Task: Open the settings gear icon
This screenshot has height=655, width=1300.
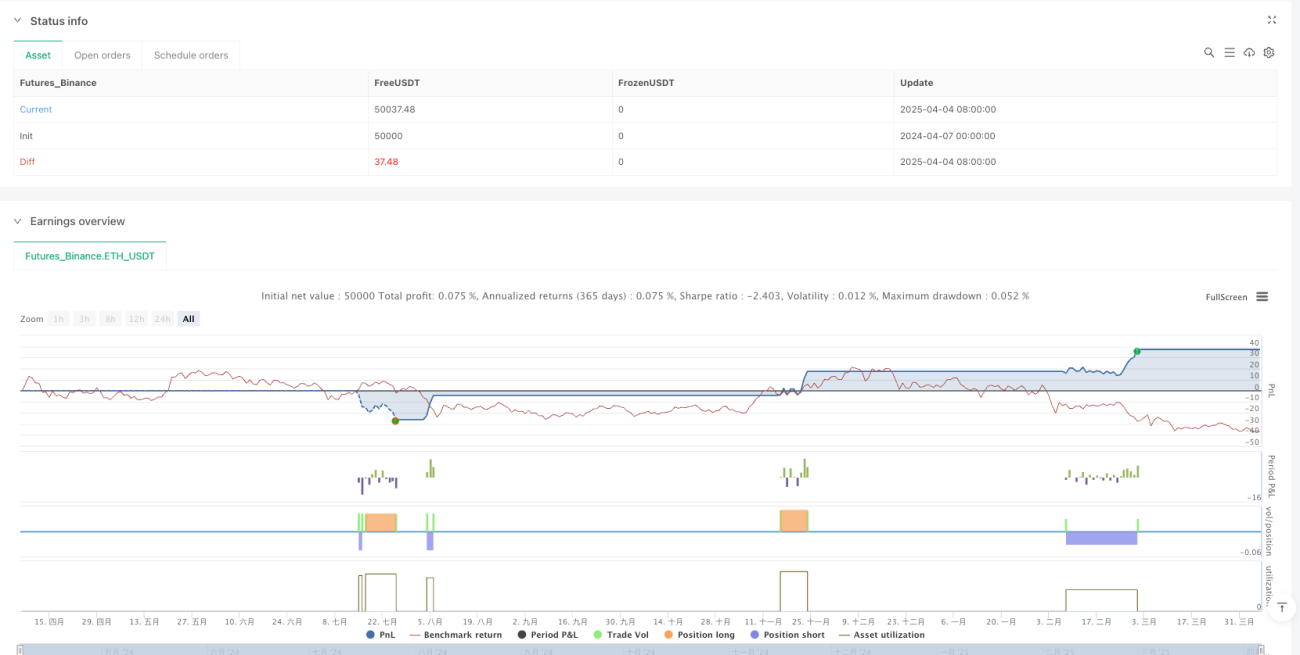Action: (x=1269, y=53)
